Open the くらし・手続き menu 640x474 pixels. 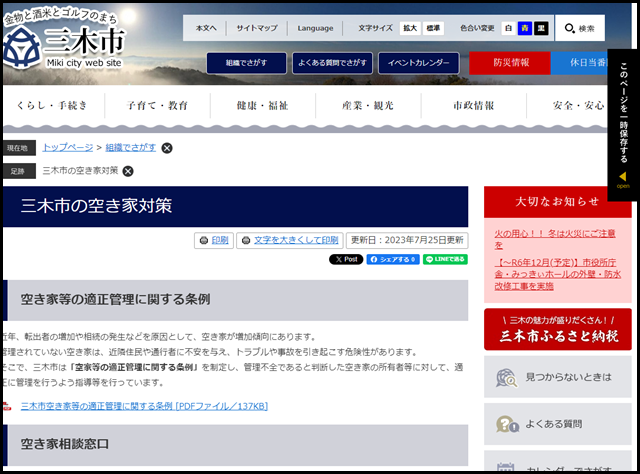point(52,106)
